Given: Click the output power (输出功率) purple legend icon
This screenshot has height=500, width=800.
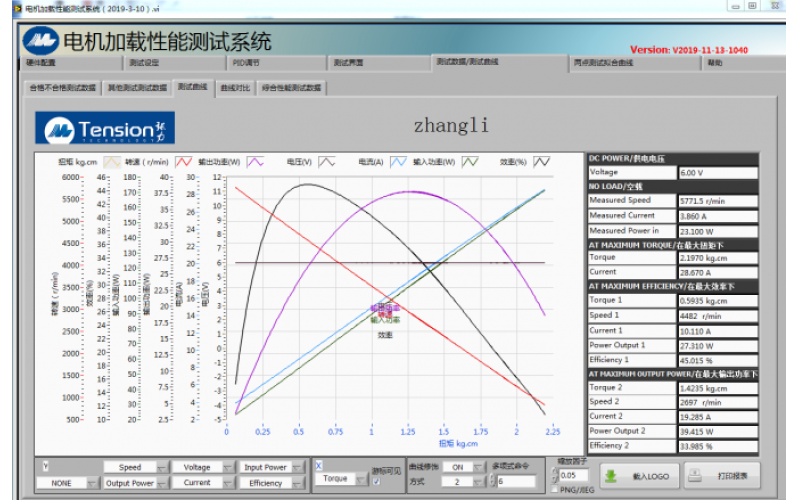Looking at the screenshot, I should 256,161.
